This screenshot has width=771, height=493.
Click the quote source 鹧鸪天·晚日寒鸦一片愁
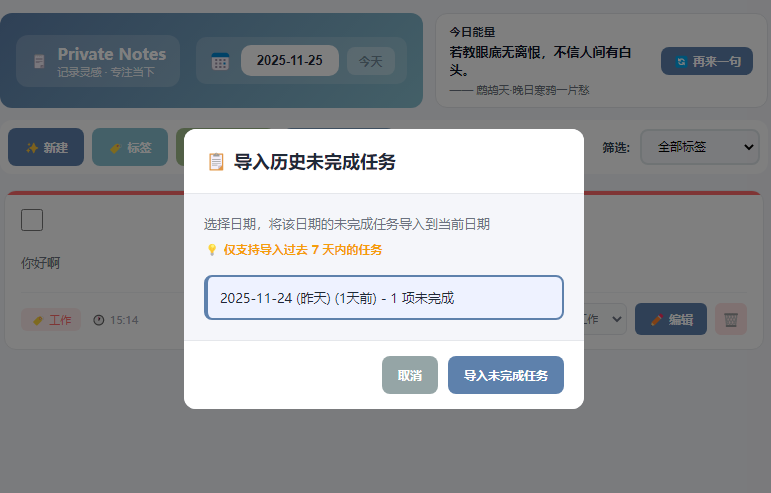533,90
